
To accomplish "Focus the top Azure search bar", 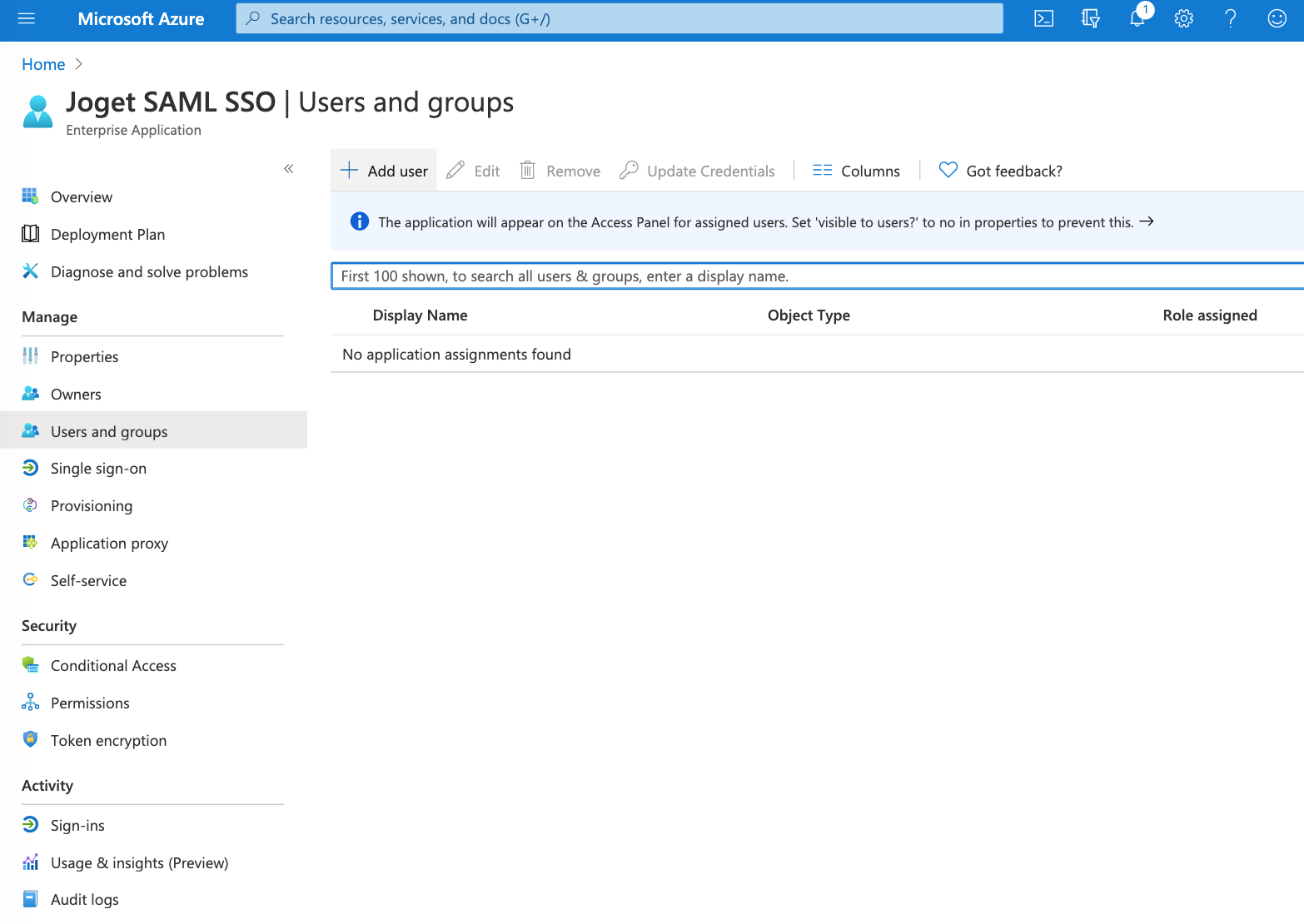I will coord(619,18).
